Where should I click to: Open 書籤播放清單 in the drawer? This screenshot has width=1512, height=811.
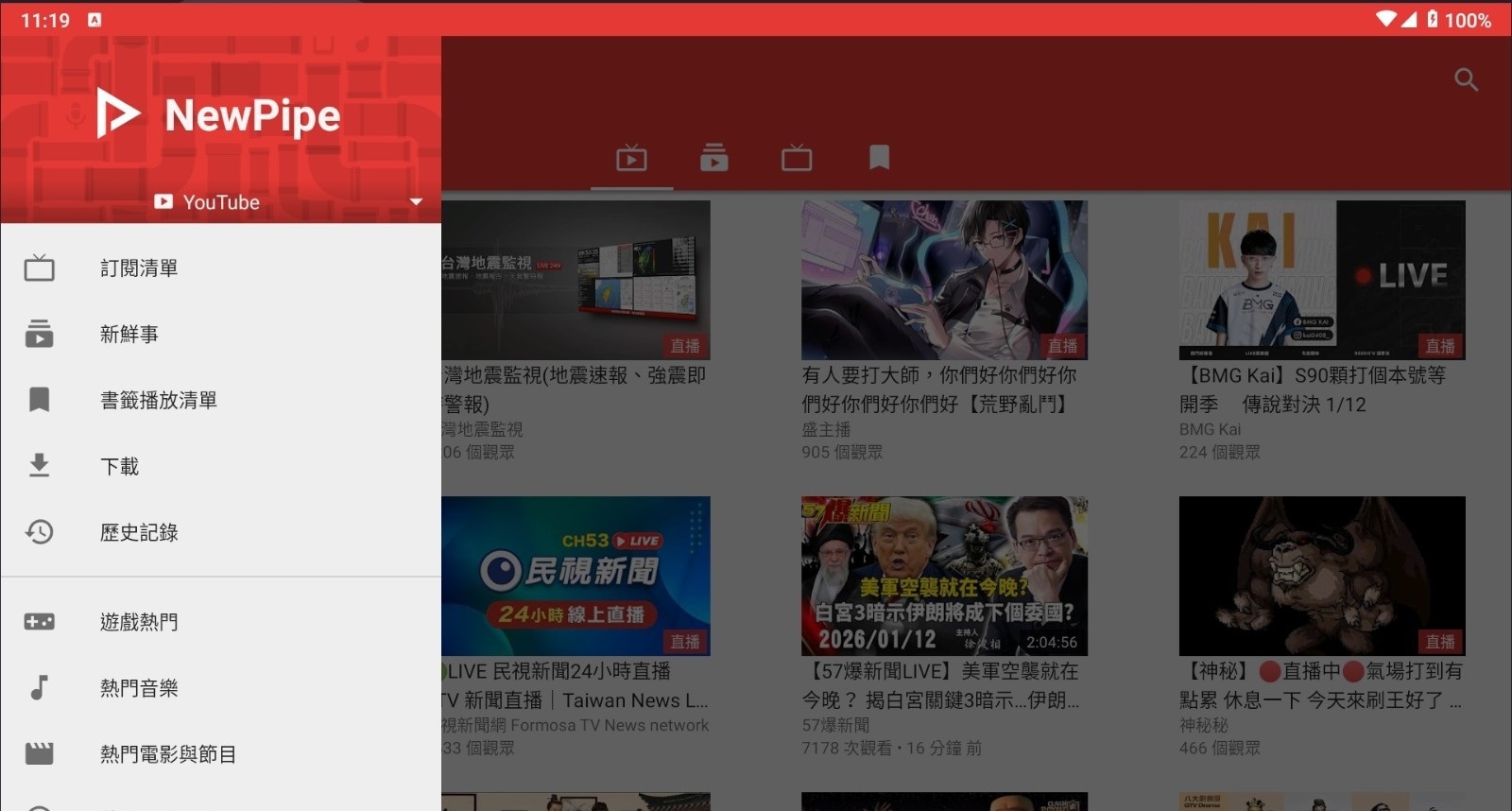[x=221, y=401]
